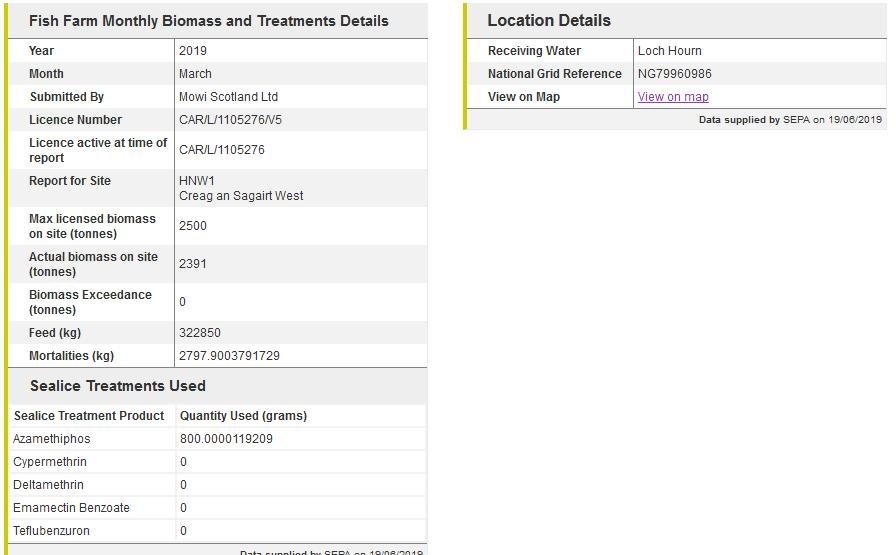Viewport: 896px width, 555px height.
Task: Click mortalities value 2797.9003791729
Action: coord(229,356)
